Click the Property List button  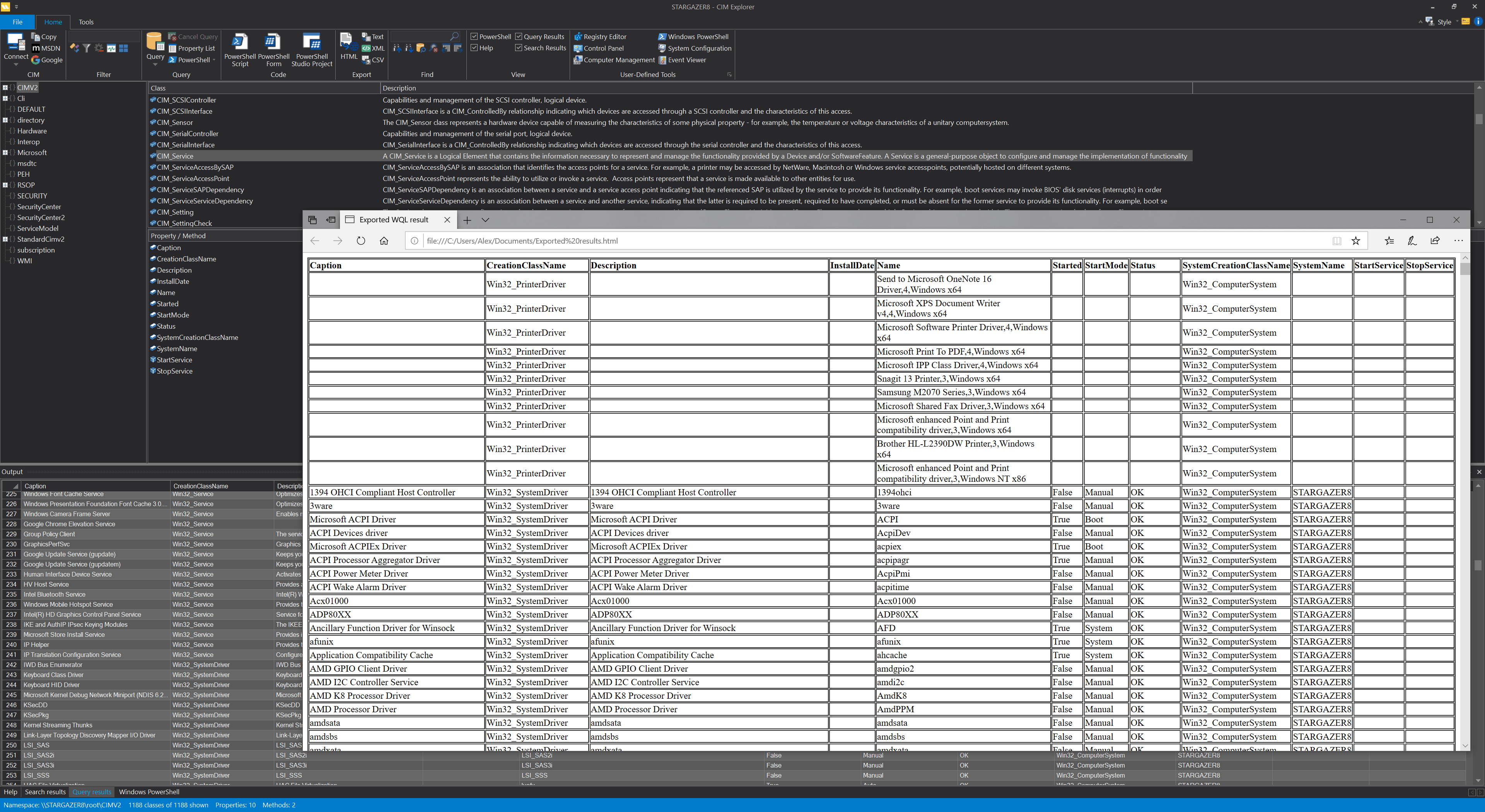pyautogui.click(x=192, y=48)
